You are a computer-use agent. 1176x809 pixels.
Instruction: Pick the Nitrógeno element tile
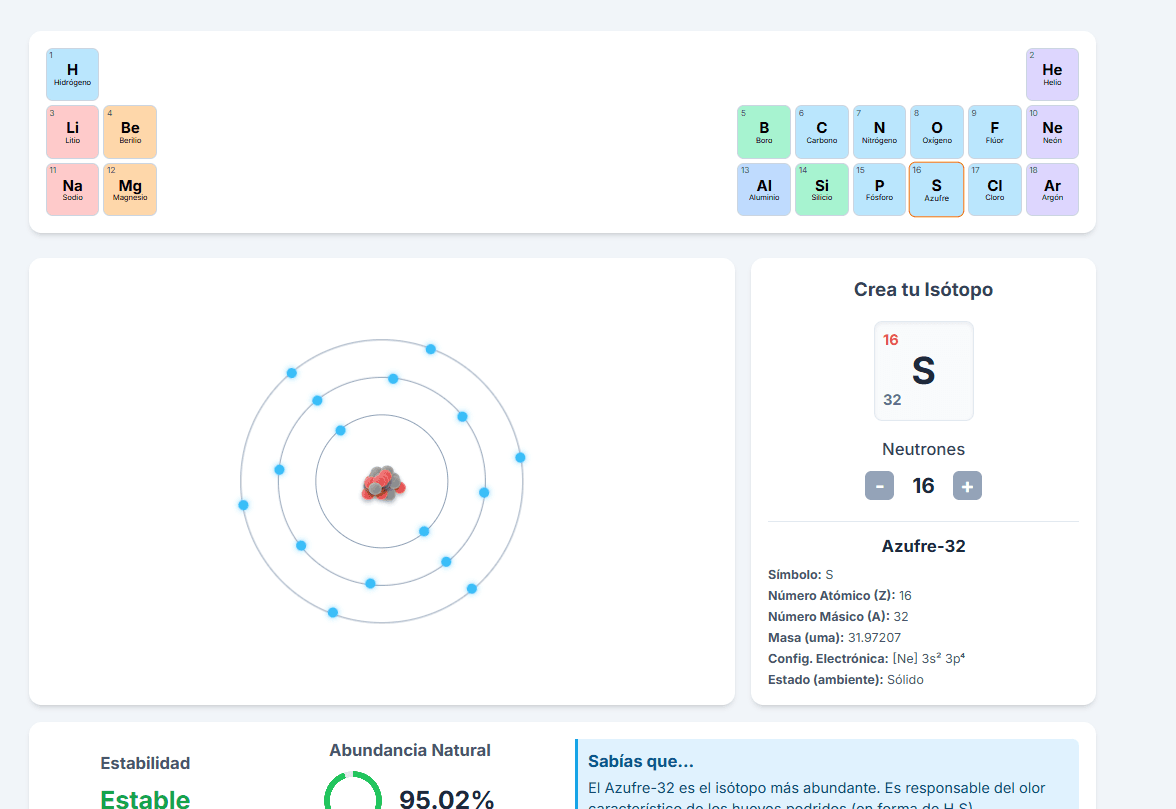tap(879, 132)
